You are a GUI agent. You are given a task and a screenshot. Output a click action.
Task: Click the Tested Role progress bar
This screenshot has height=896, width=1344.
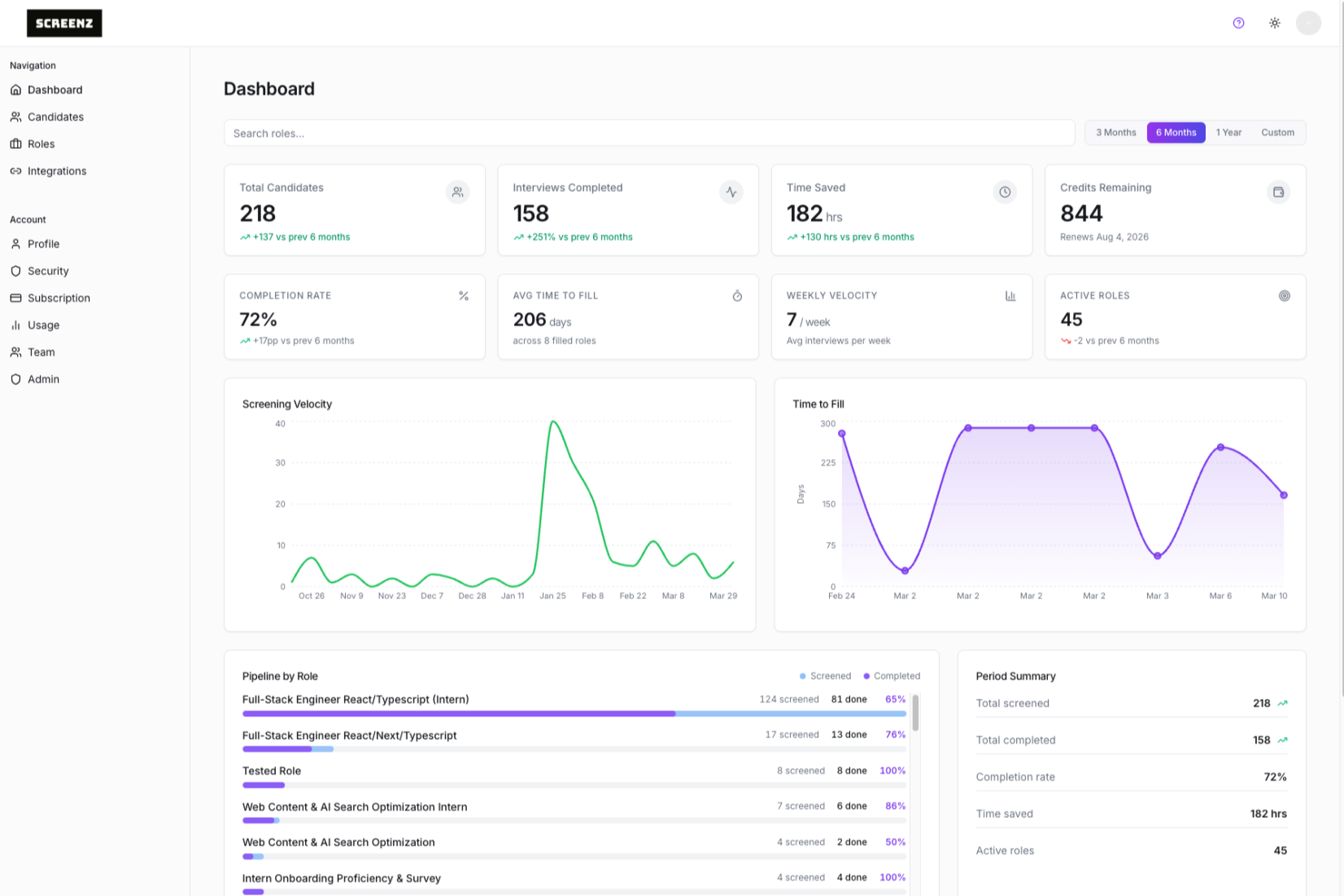click(x=574, y=785)
